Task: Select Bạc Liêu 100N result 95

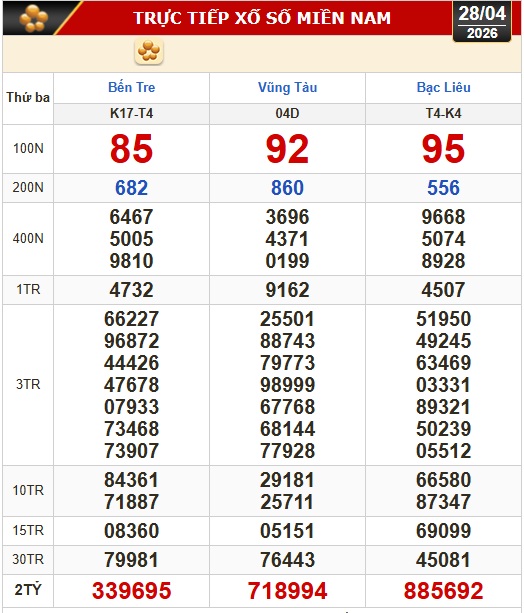Action: point(443,149)
